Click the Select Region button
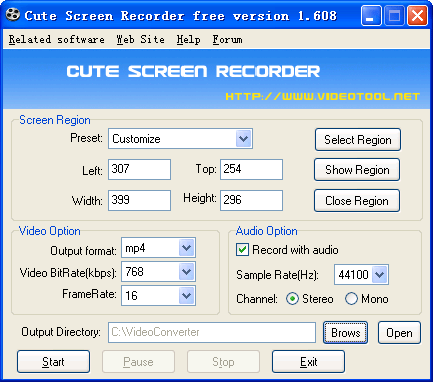Screen dimensions: 433x382 [x=358, y=140]
